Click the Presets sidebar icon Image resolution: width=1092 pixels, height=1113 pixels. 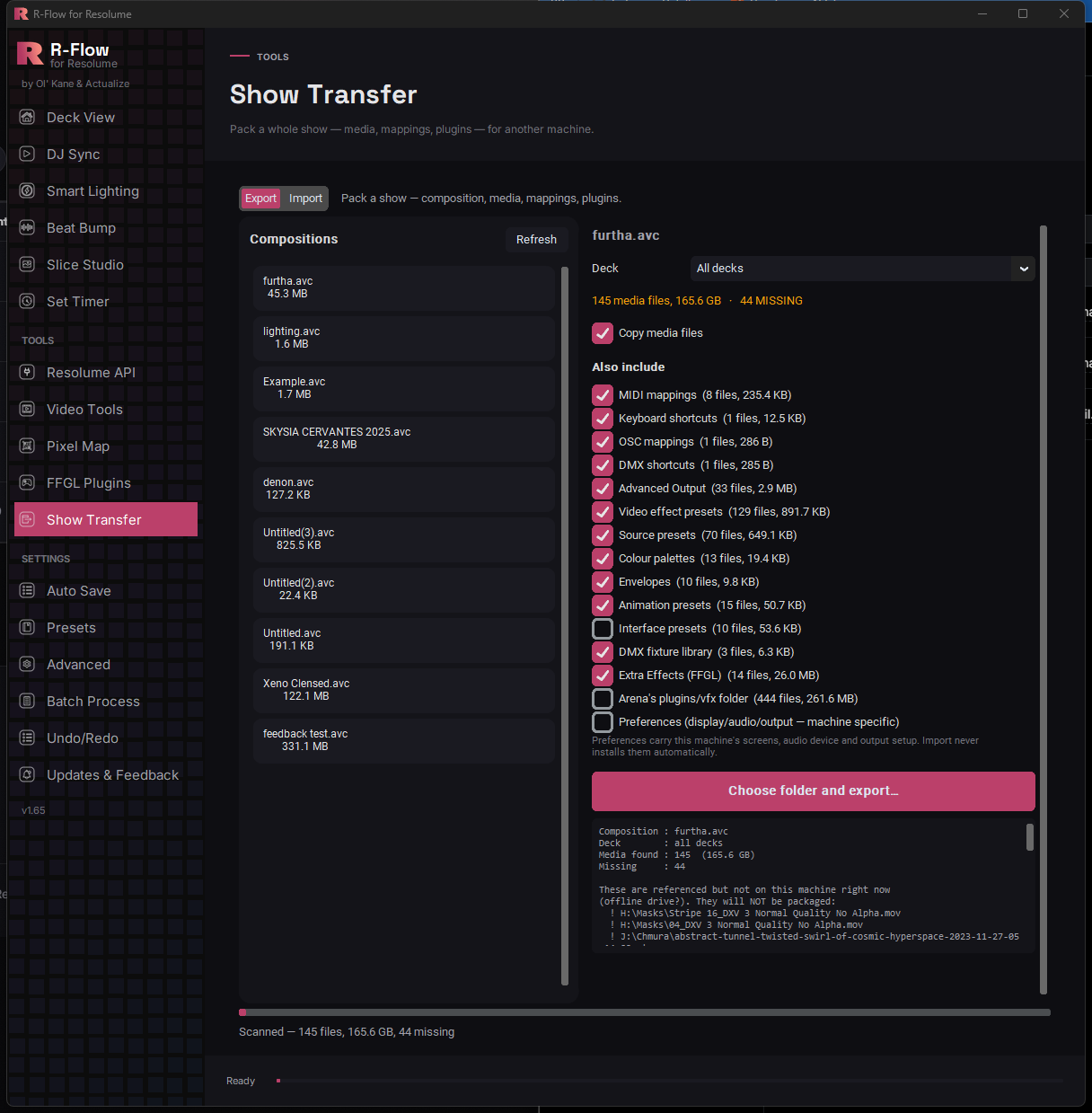[27, 627]
